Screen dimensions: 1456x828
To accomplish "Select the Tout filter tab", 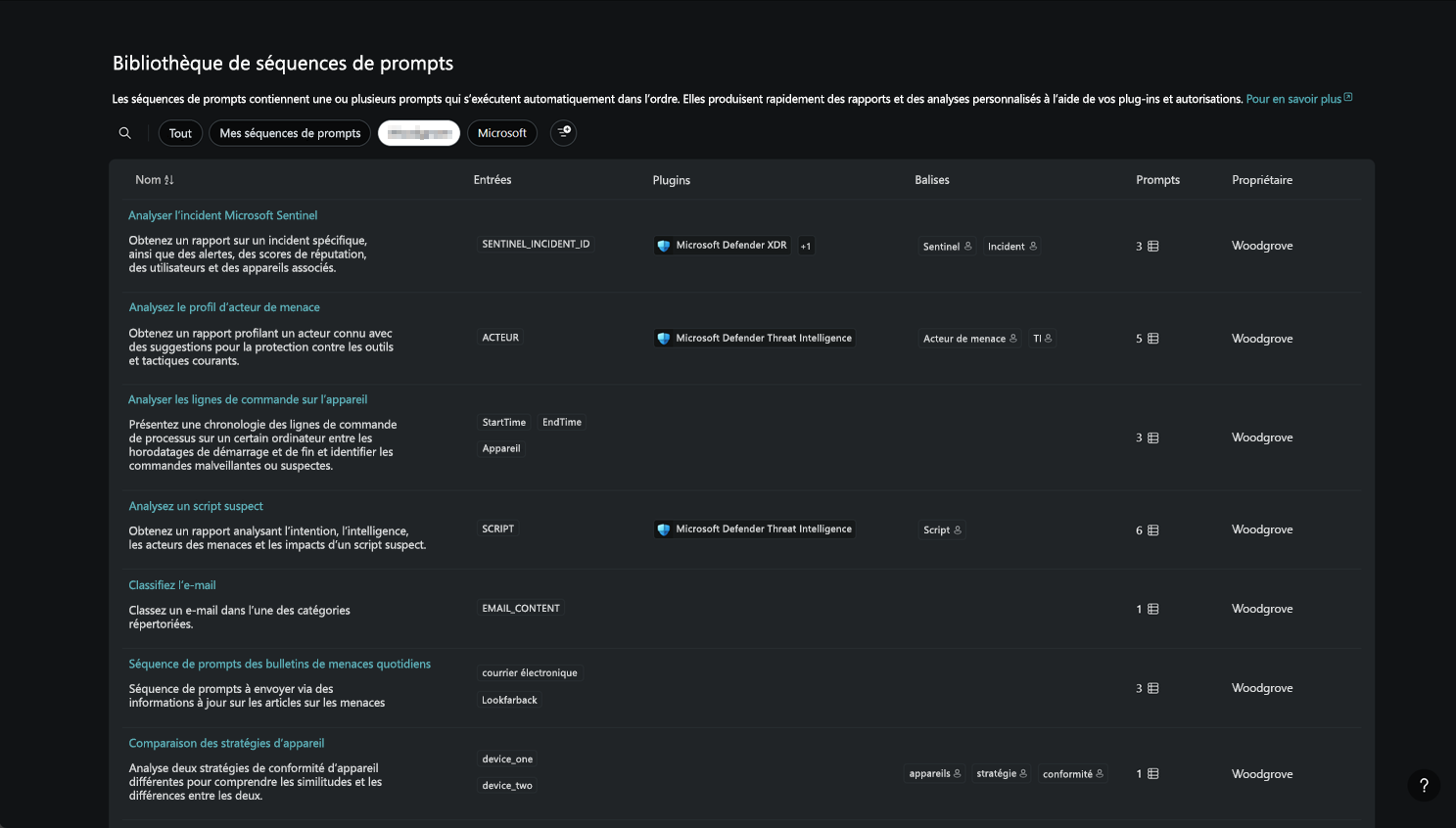I will (x=180, y=133).
